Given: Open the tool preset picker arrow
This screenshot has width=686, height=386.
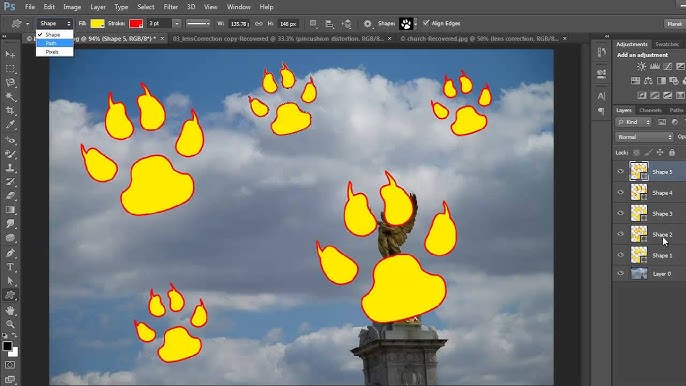Looking at the screenshot, I should coord(27,24).
